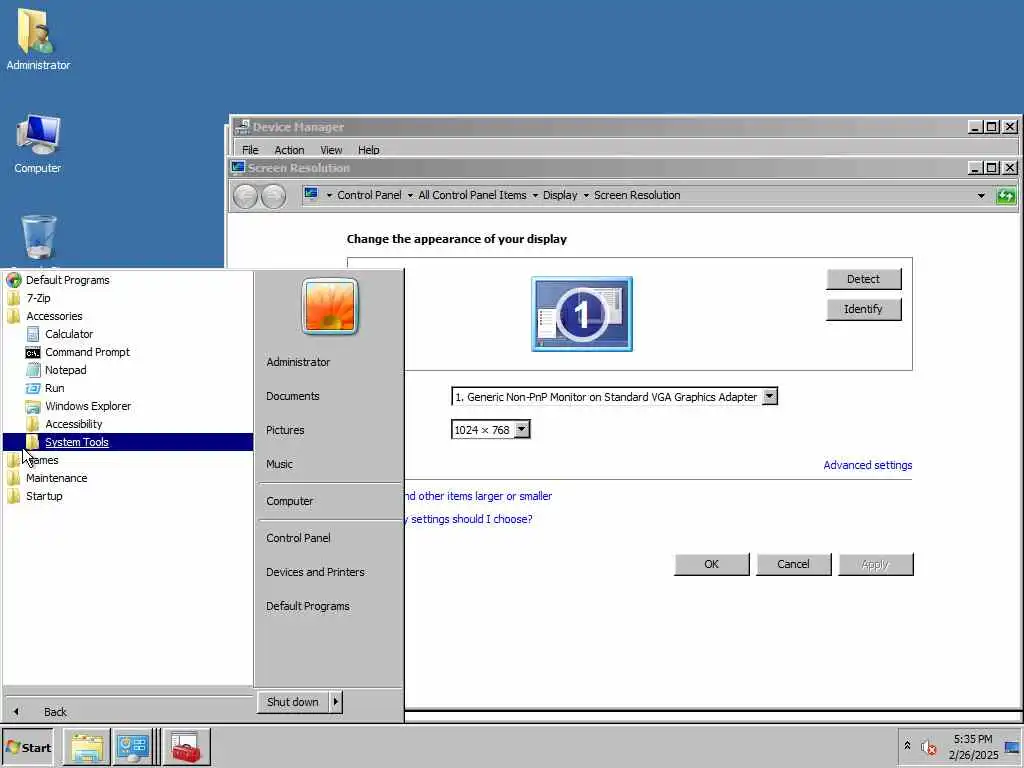
Task: Expand the System Tools folder
Action: [128, 442]
